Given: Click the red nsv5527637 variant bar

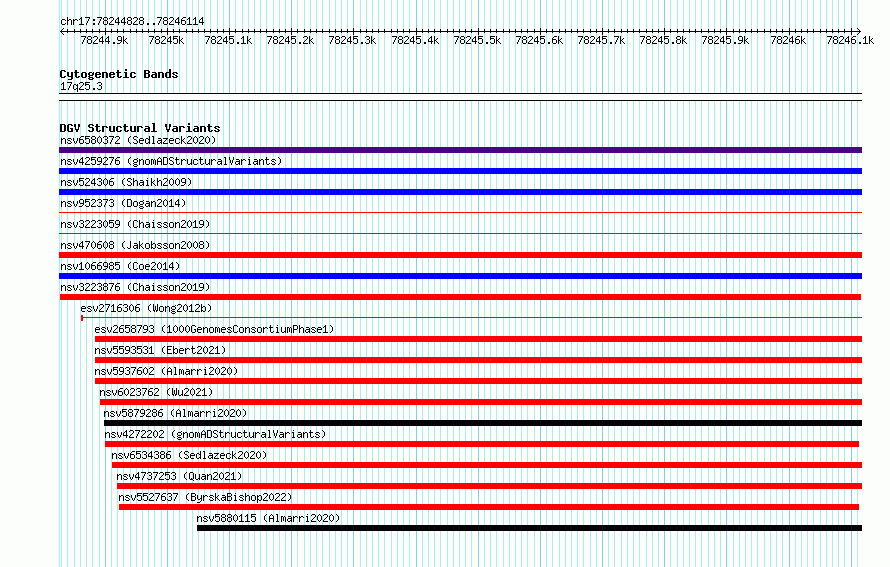Looking at the screenshot, I should (489, 507).
